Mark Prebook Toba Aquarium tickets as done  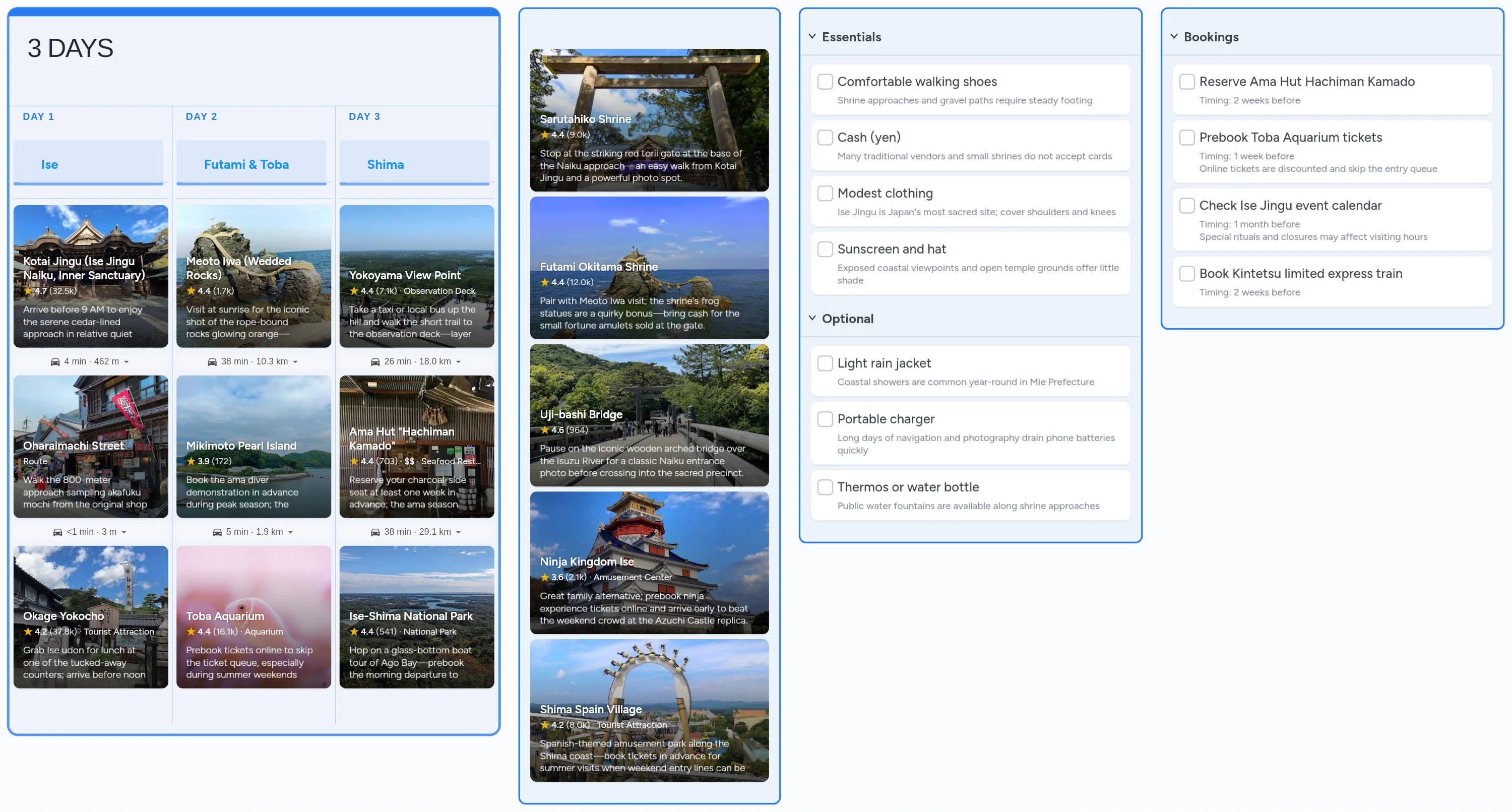point(1187,138)
